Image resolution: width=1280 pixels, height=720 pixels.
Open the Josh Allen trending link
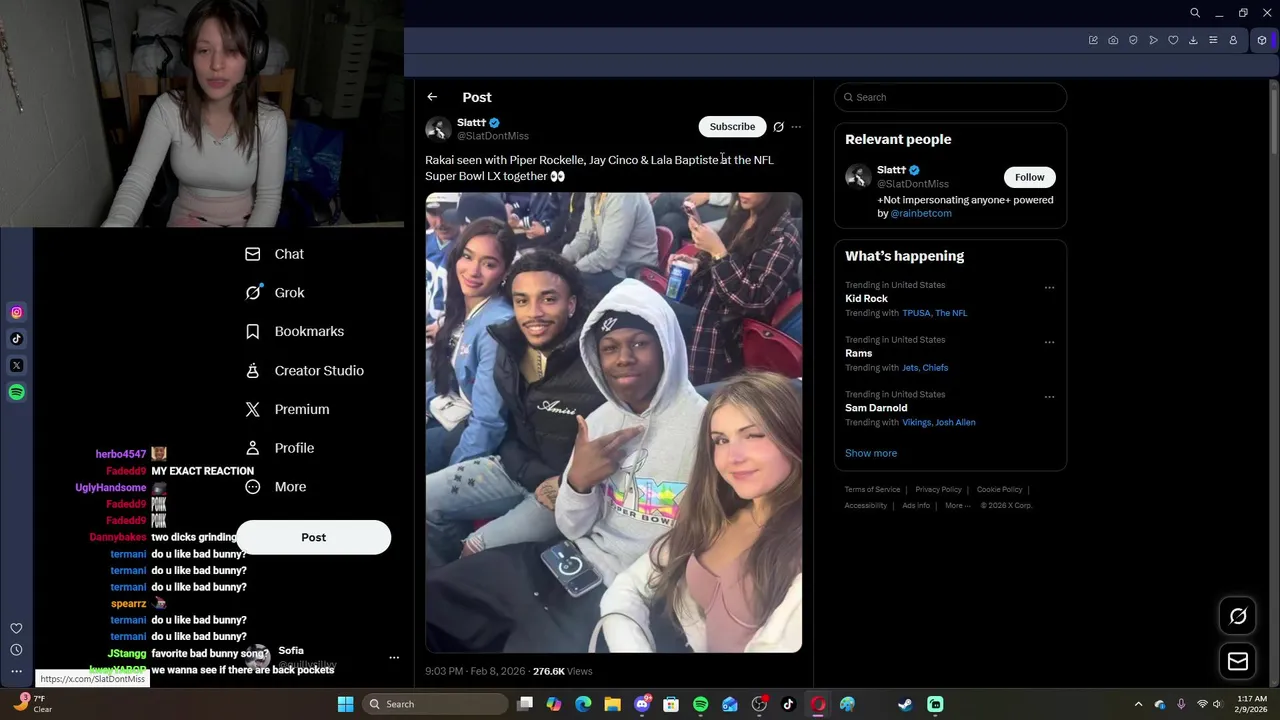tap(955, 422)
